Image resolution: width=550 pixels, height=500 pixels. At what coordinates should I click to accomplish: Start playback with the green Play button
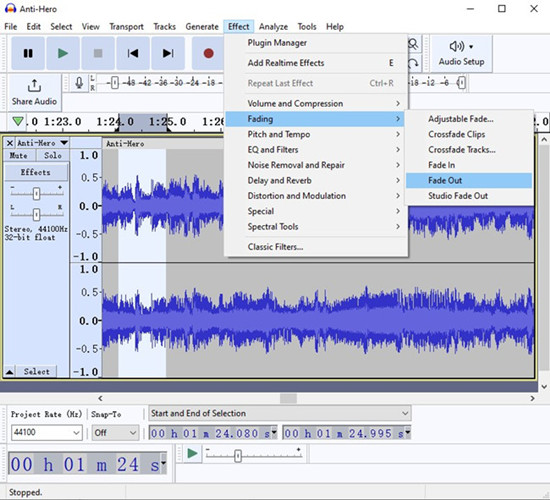63,53
